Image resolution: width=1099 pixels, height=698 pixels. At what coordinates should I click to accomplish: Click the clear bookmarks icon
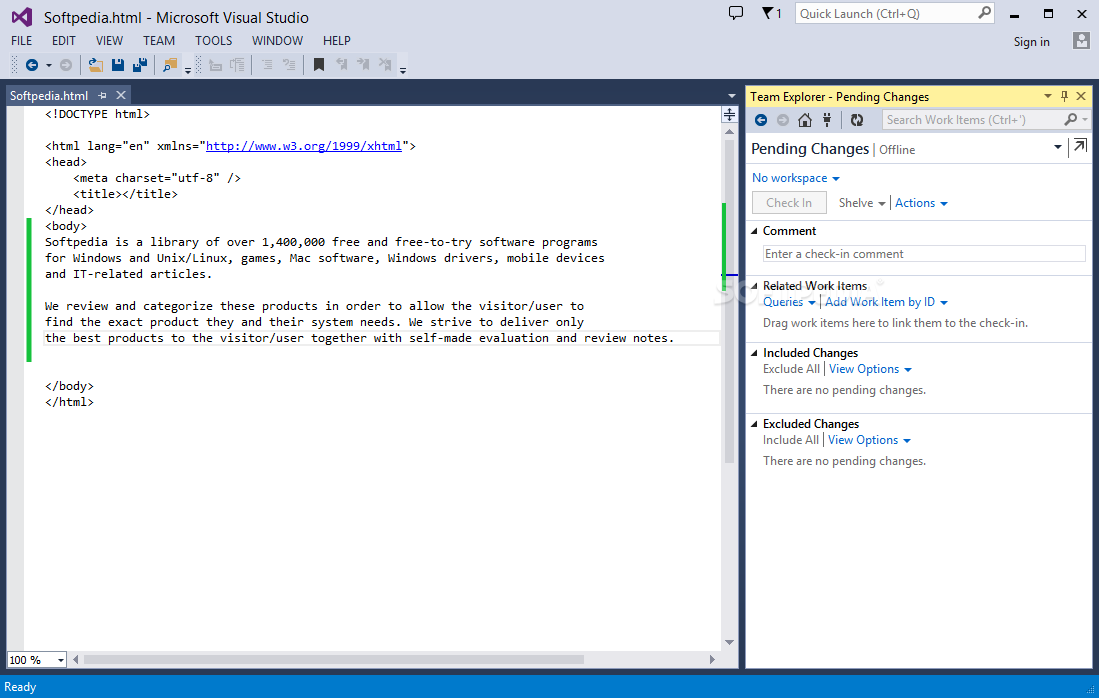385,65
